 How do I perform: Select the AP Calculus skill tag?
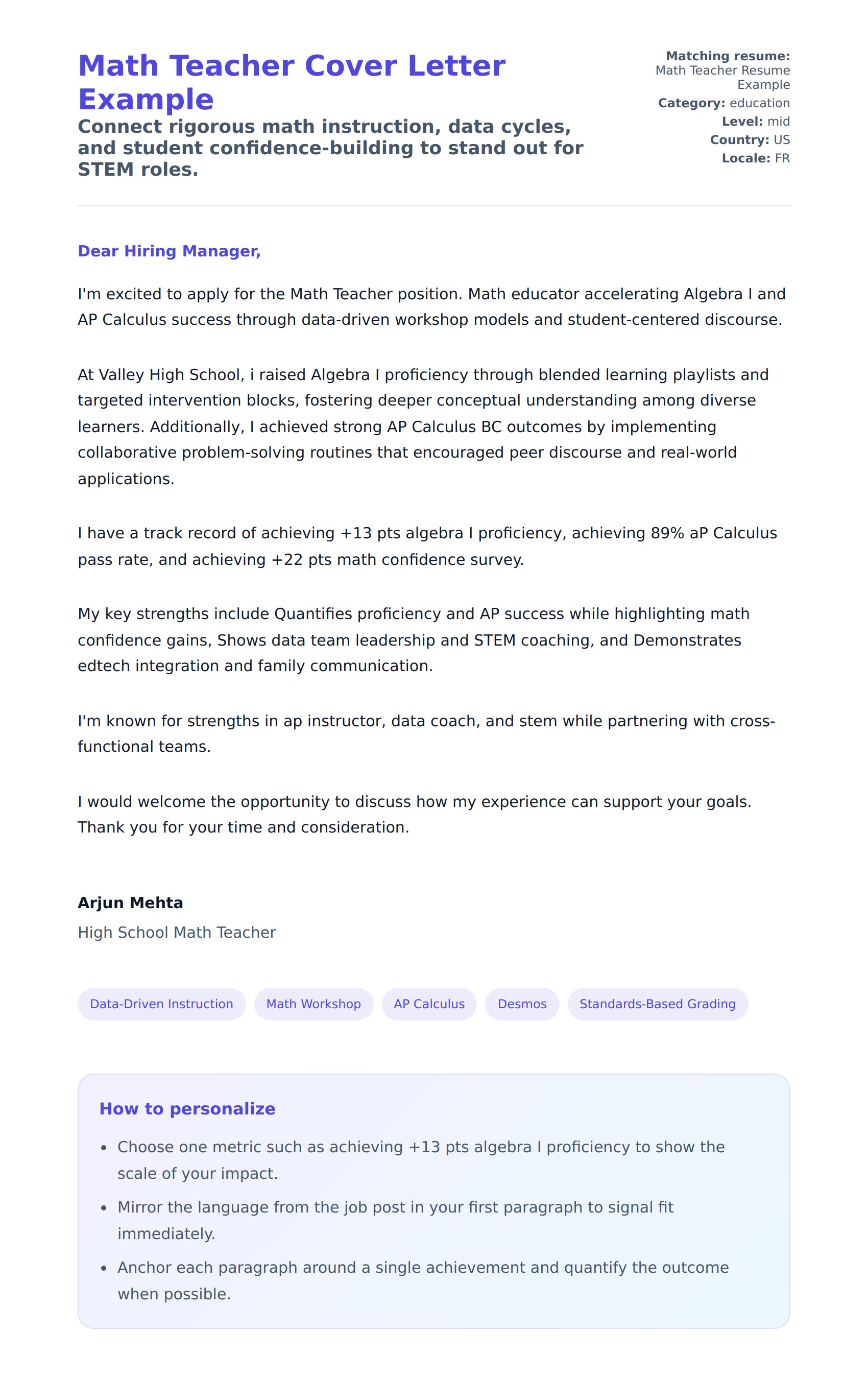(429, 1004)
